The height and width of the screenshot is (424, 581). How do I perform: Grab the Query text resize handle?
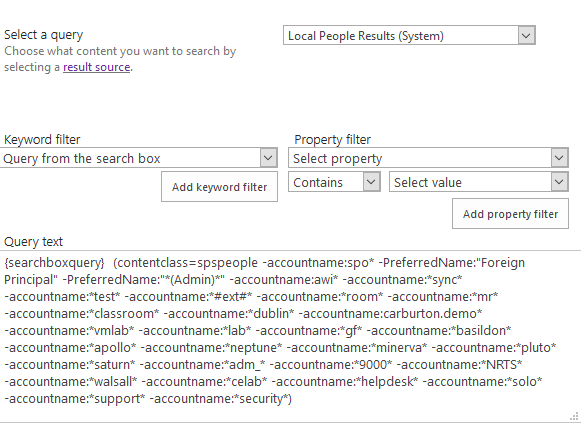tap(575, 416)
